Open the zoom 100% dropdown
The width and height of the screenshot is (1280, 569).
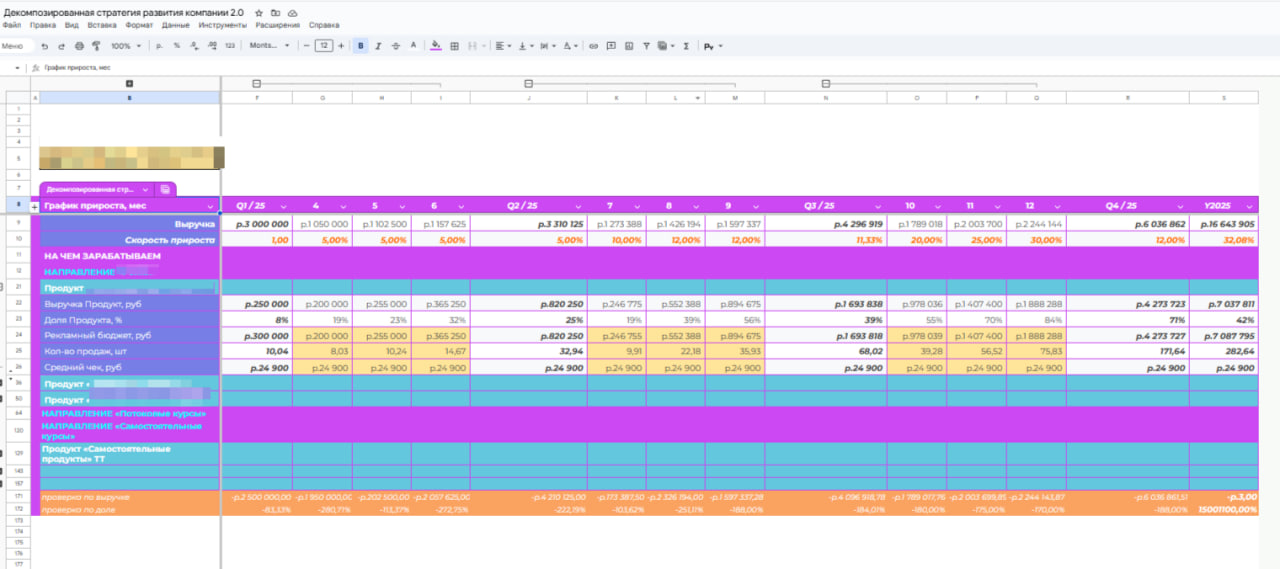click(125, 46)
